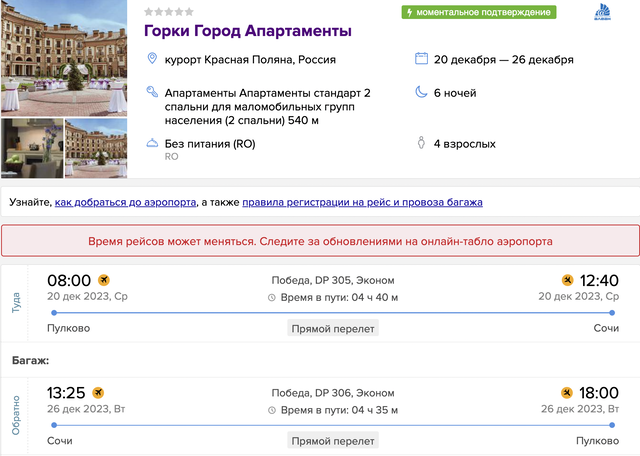Click landing plane icon next to 18:00
The width and height of the screenshot is (640, 456).
coord(567,393)
